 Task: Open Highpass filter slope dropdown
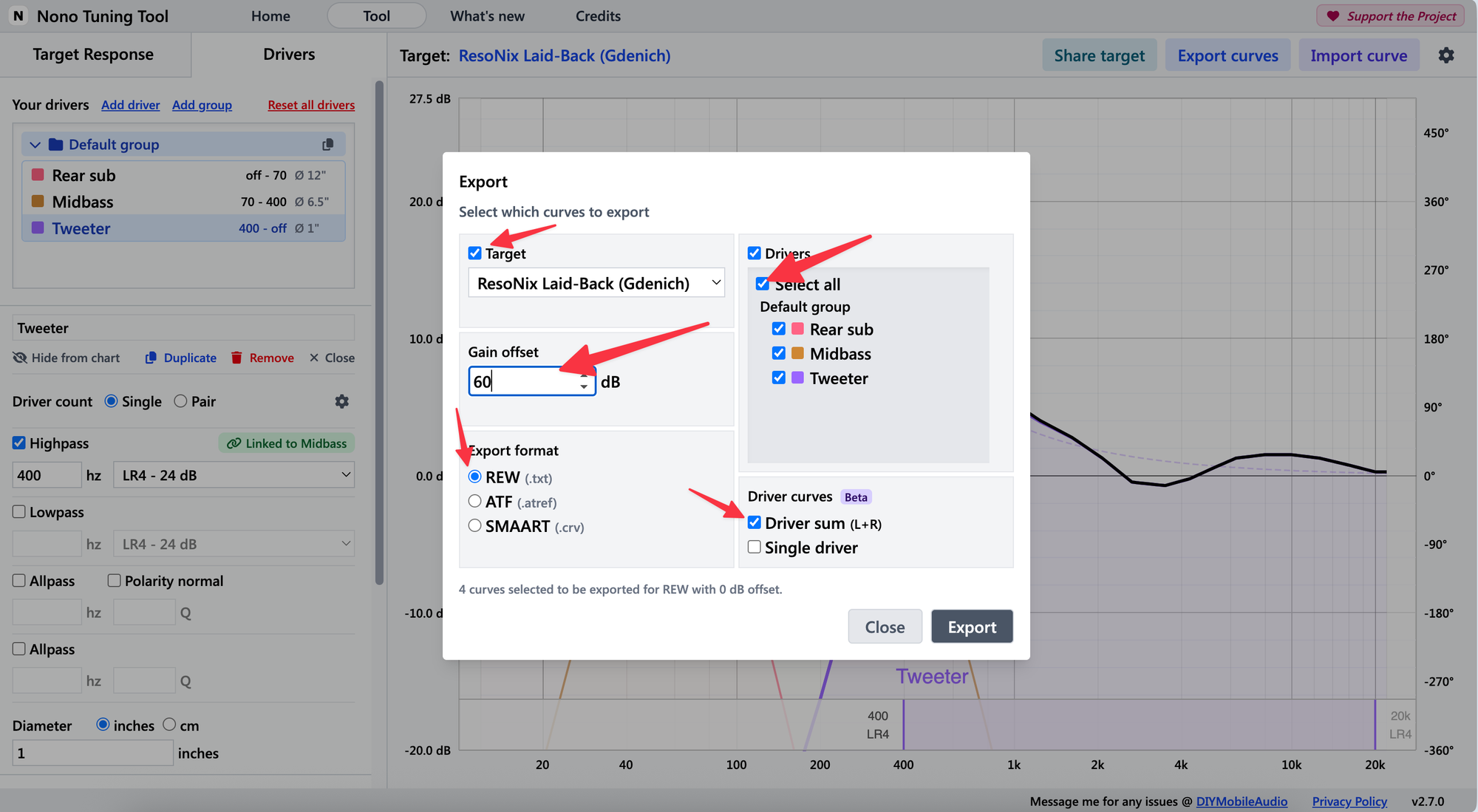coord(234,475)
